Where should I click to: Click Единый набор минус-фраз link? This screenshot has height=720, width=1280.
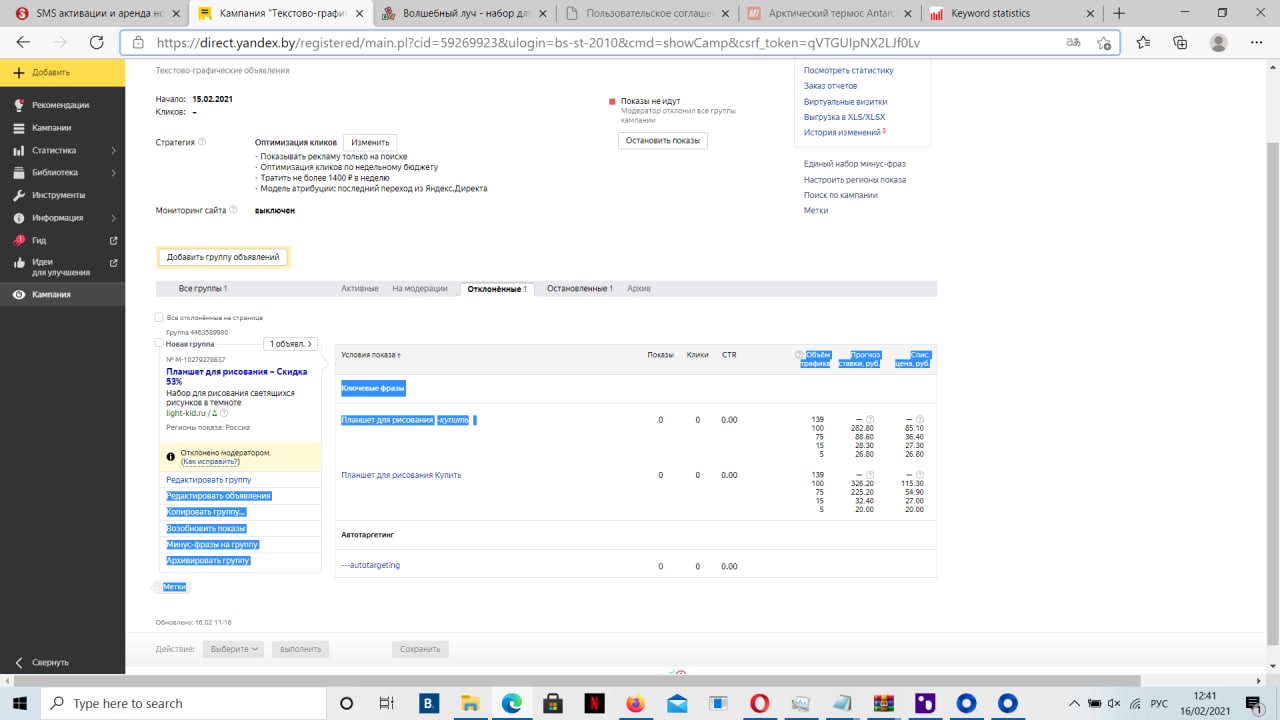click(x=855, y=163)
